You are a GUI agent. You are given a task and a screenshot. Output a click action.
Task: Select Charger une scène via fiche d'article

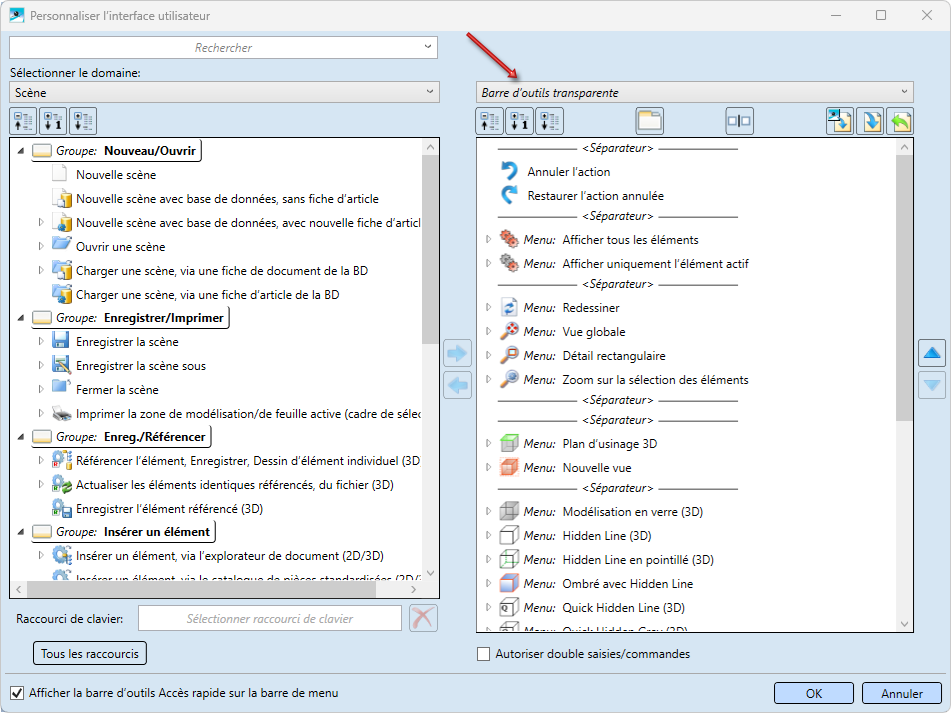point(207,295)
